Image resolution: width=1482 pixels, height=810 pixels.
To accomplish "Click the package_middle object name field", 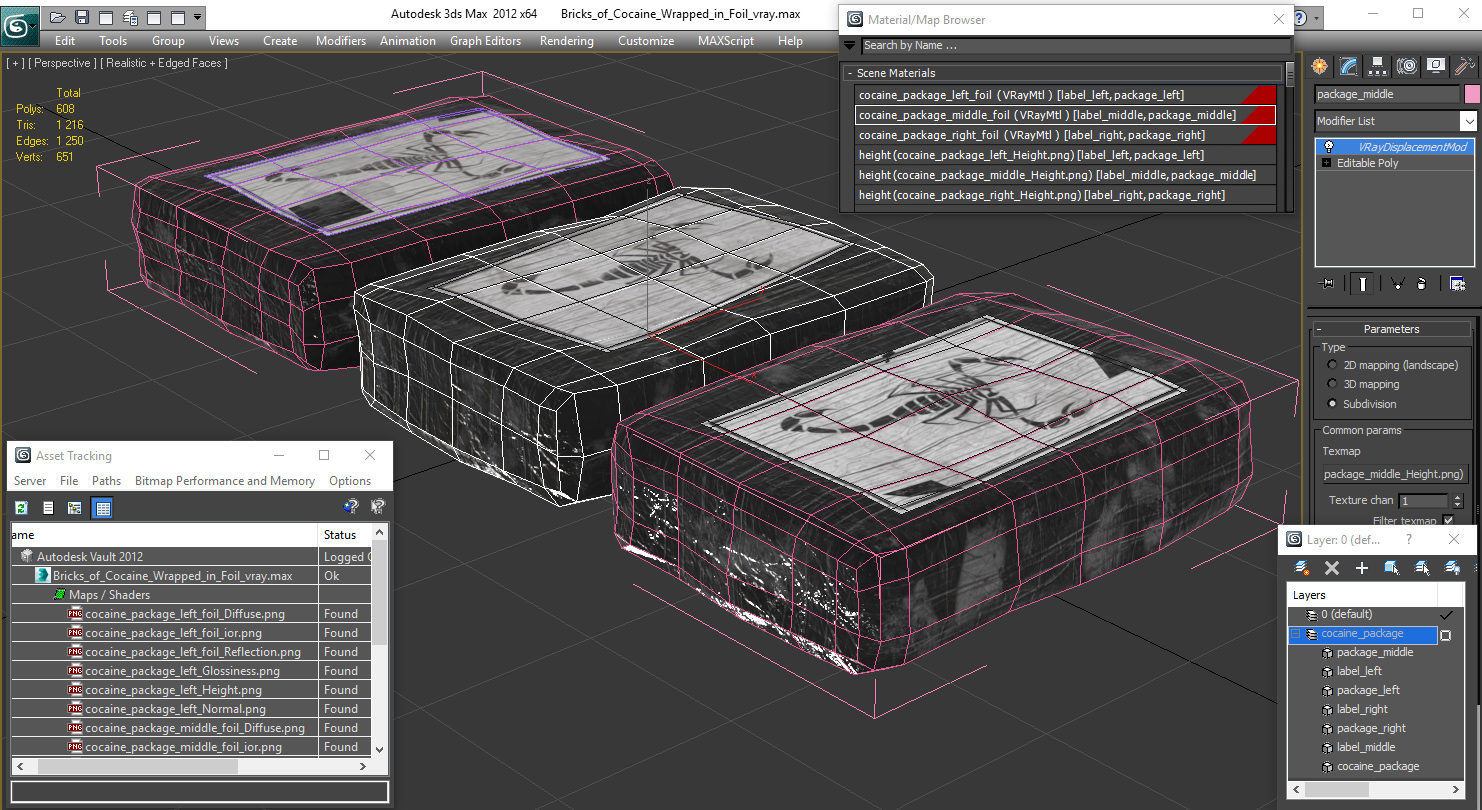I will (1387, 94).
